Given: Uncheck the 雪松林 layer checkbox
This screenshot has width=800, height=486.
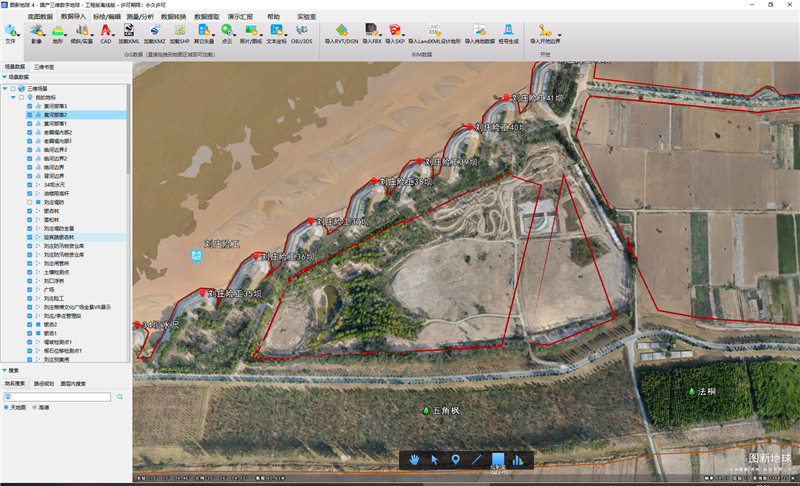Looking at the screenshot, I should [x=30, y=220].
